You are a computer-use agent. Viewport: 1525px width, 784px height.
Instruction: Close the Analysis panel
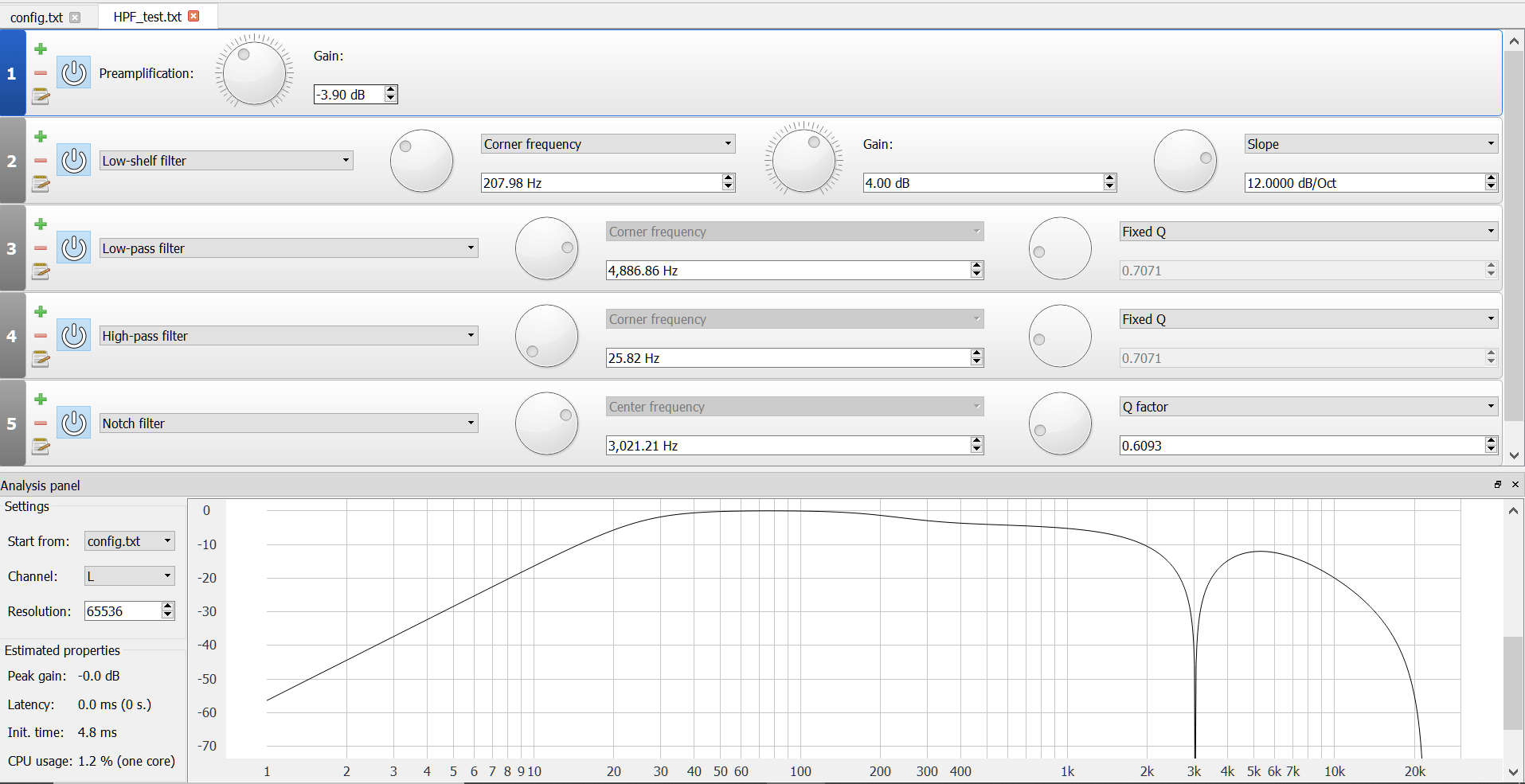[x=1515, y=485]
